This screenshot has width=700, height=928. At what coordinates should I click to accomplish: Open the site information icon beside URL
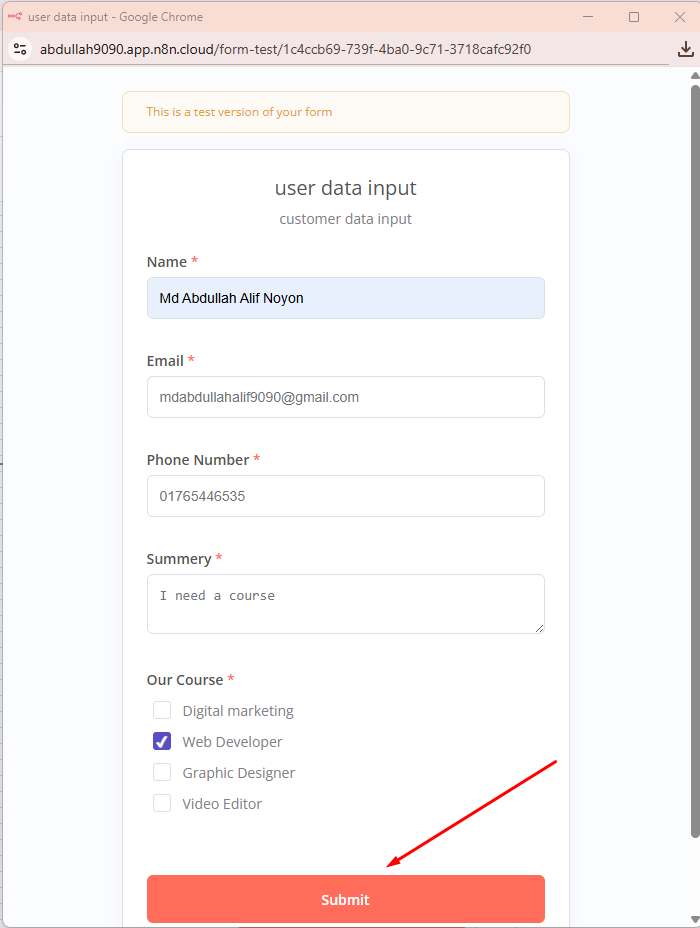point(20,49)
